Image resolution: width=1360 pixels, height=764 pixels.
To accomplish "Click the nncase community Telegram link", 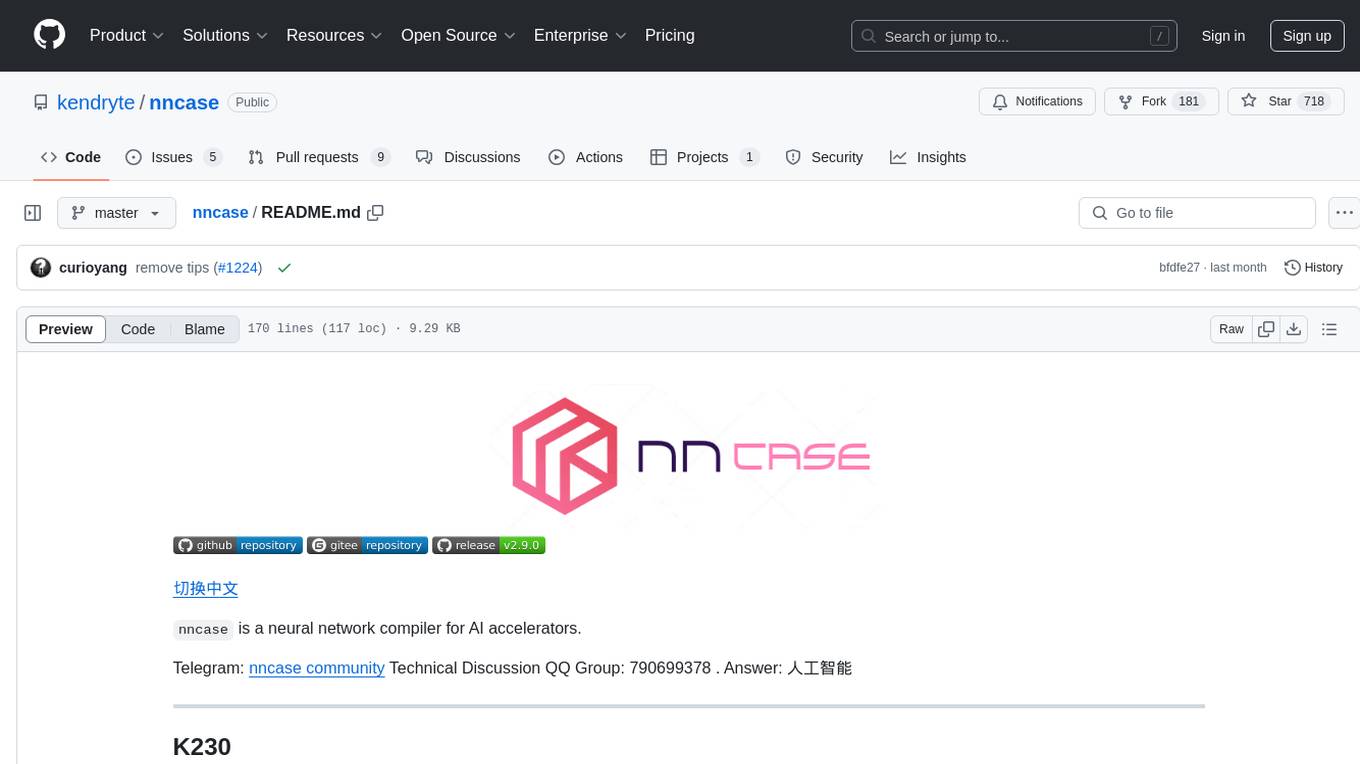I will 316,668.
